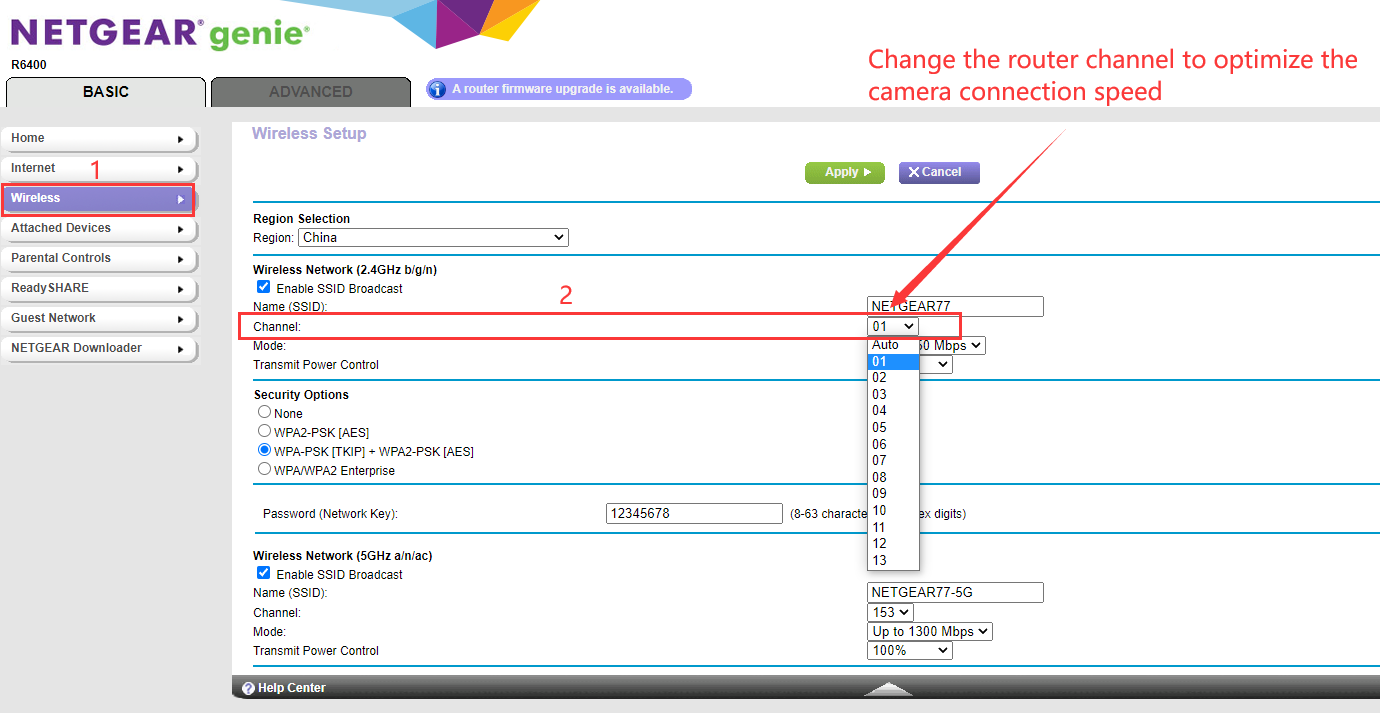Click the R6400 model label
The width and height of the screenshot is (1380, 713).
click(29, 65)
